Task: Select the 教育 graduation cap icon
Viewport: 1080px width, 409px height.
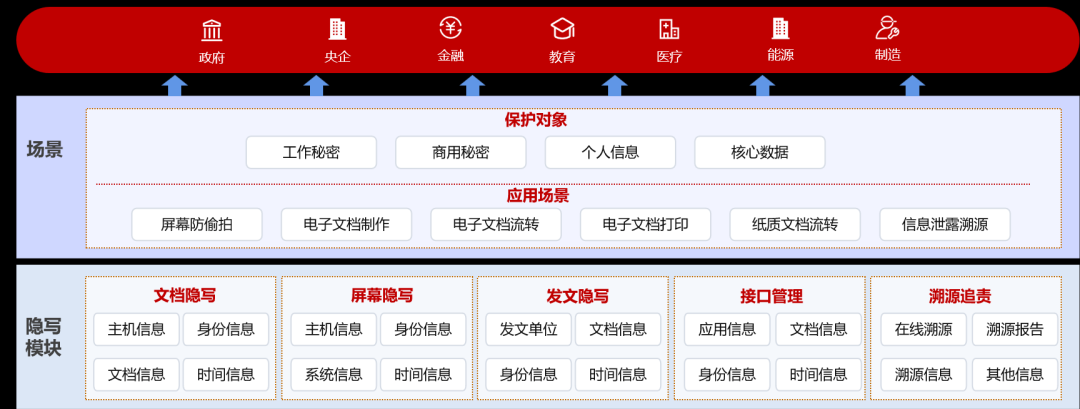Action: pyautogui.click(x=562, y=29)
